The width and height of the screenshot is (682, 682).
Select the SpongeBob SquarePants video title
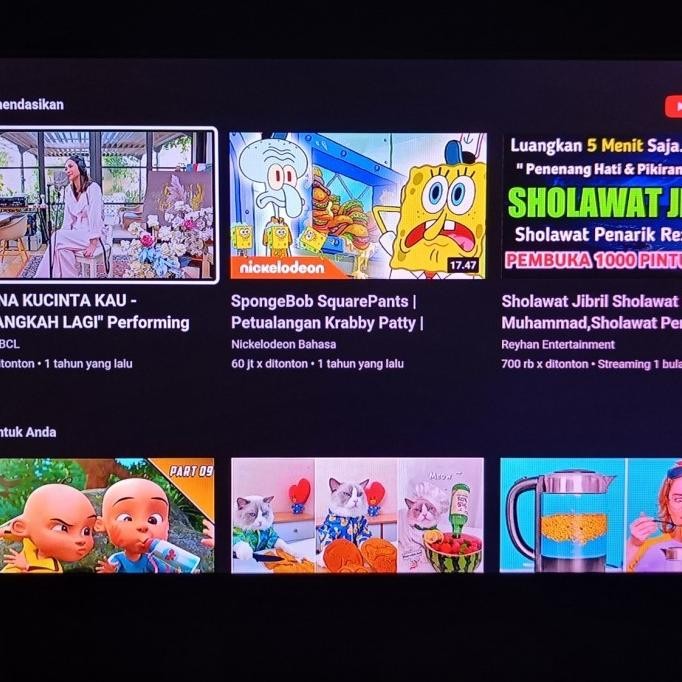327,312
